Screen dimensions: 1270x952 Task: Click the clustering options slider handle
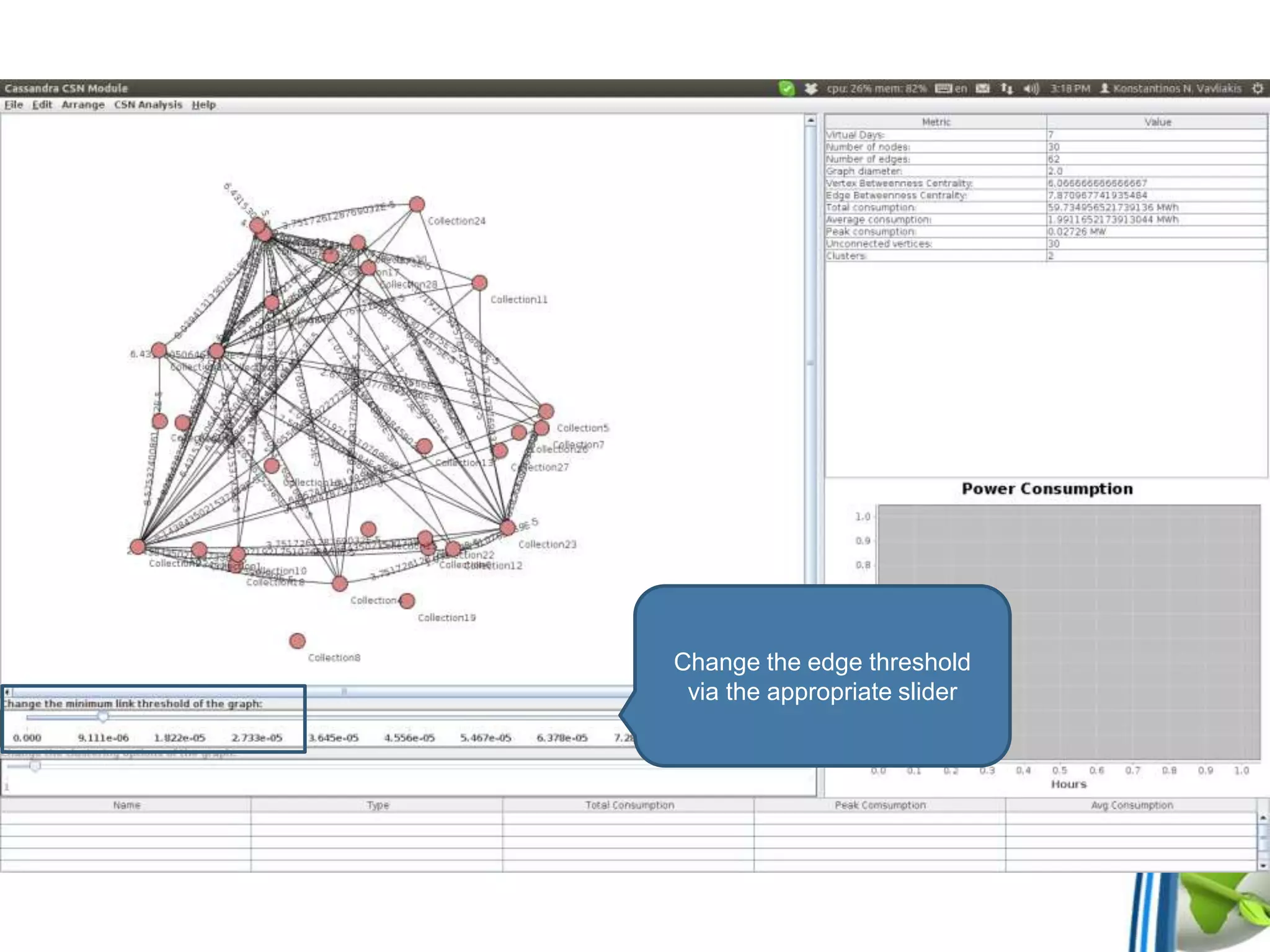35,766
